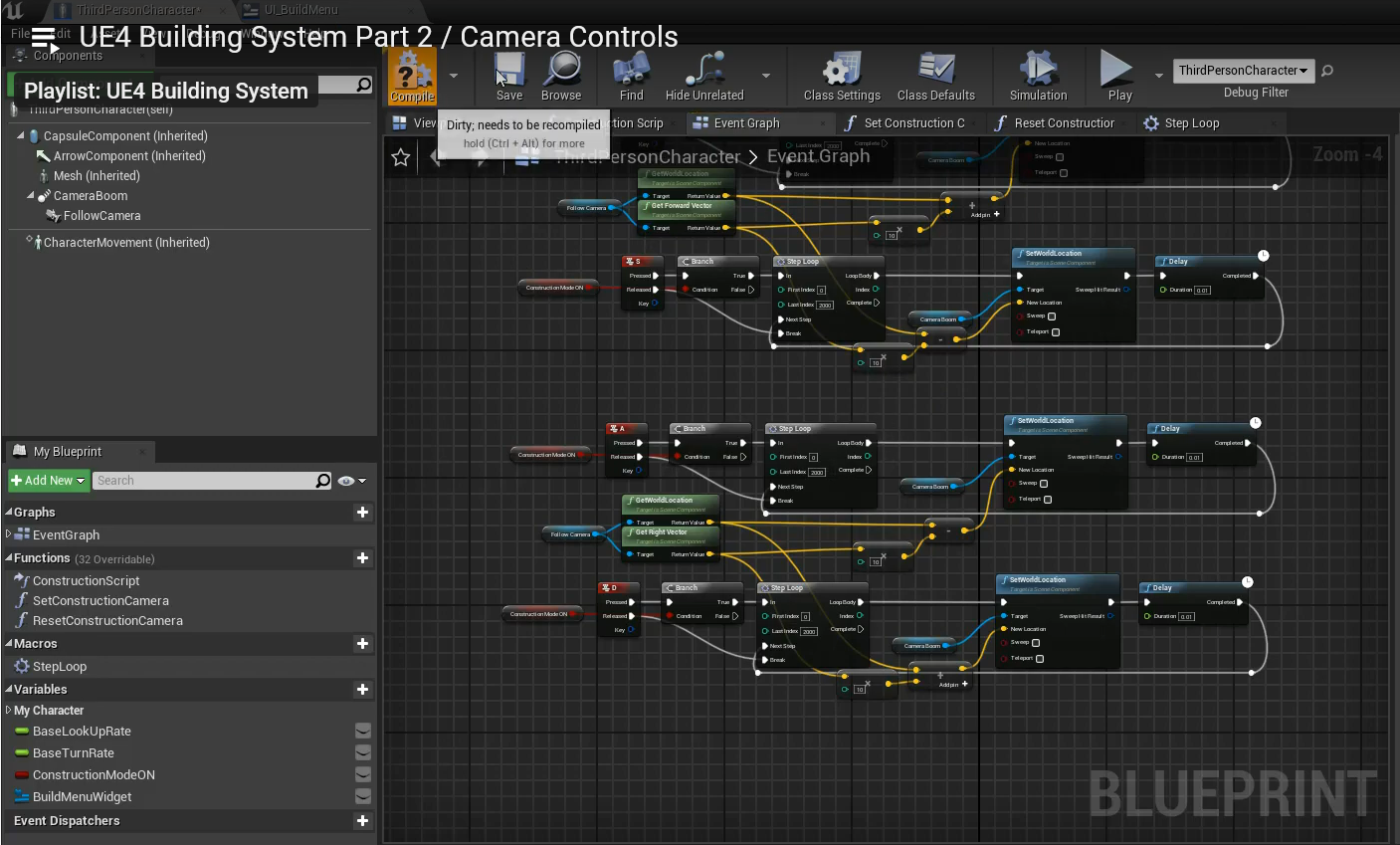Screen dimensions: 1400x845
Task: Switch to the Set Construction C tab
Action: pyautogui.click(x=912, y=123)
